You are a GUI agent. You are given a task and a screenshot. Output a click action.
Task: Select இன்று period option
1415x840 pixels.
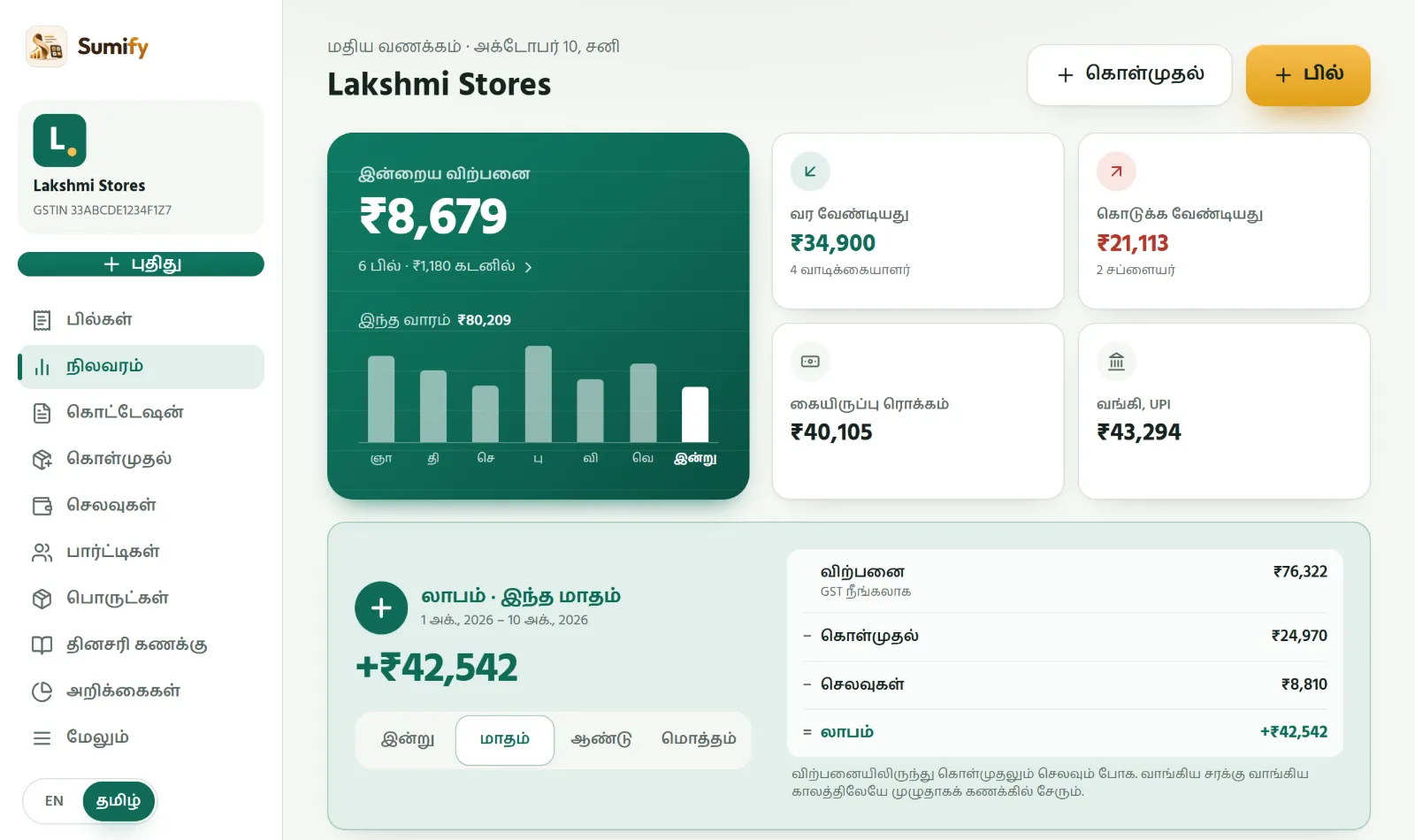[408, 740]
